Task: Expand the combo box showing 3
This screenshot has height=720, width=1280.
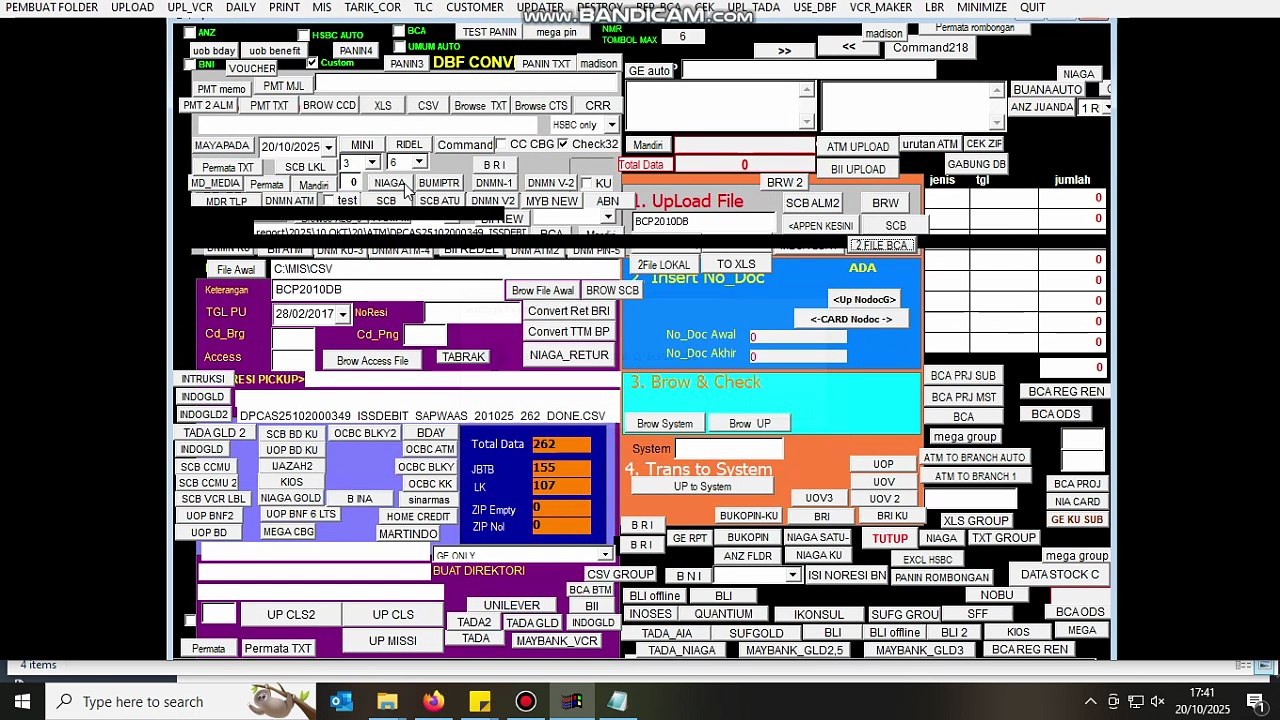Action: pos(372,163)
